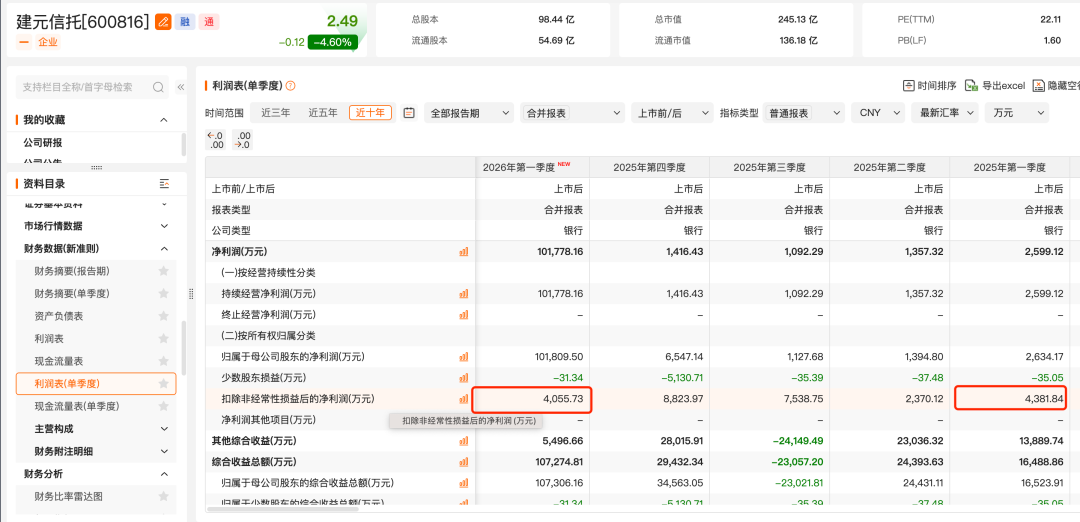Open chart icon for 其他综合收益 row
The width and height of the screenshot is (1080, 522).
point(464,441)
